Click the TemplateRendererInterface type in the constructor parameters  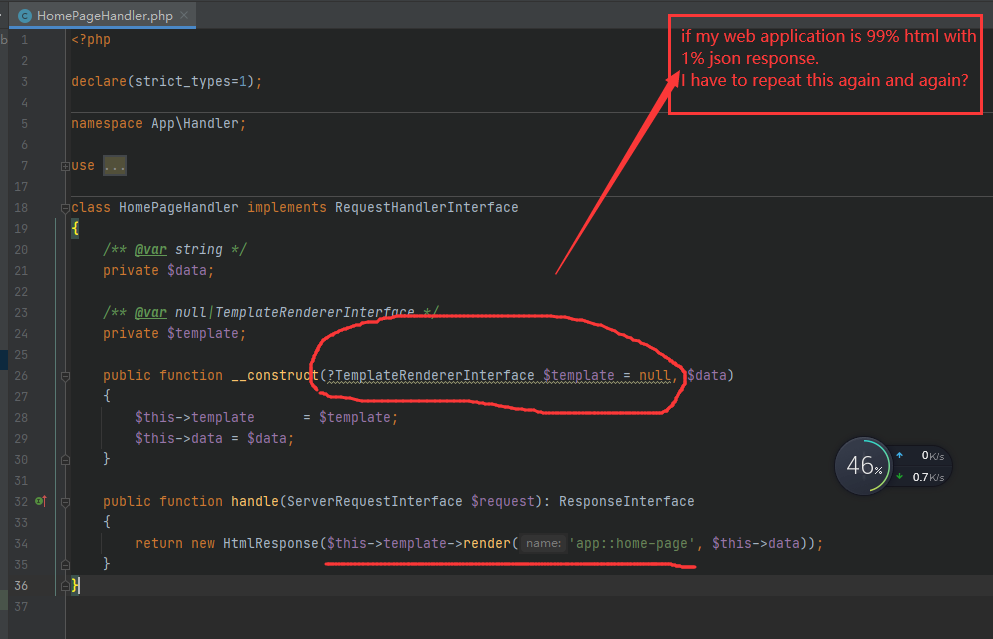pos(434,375)
